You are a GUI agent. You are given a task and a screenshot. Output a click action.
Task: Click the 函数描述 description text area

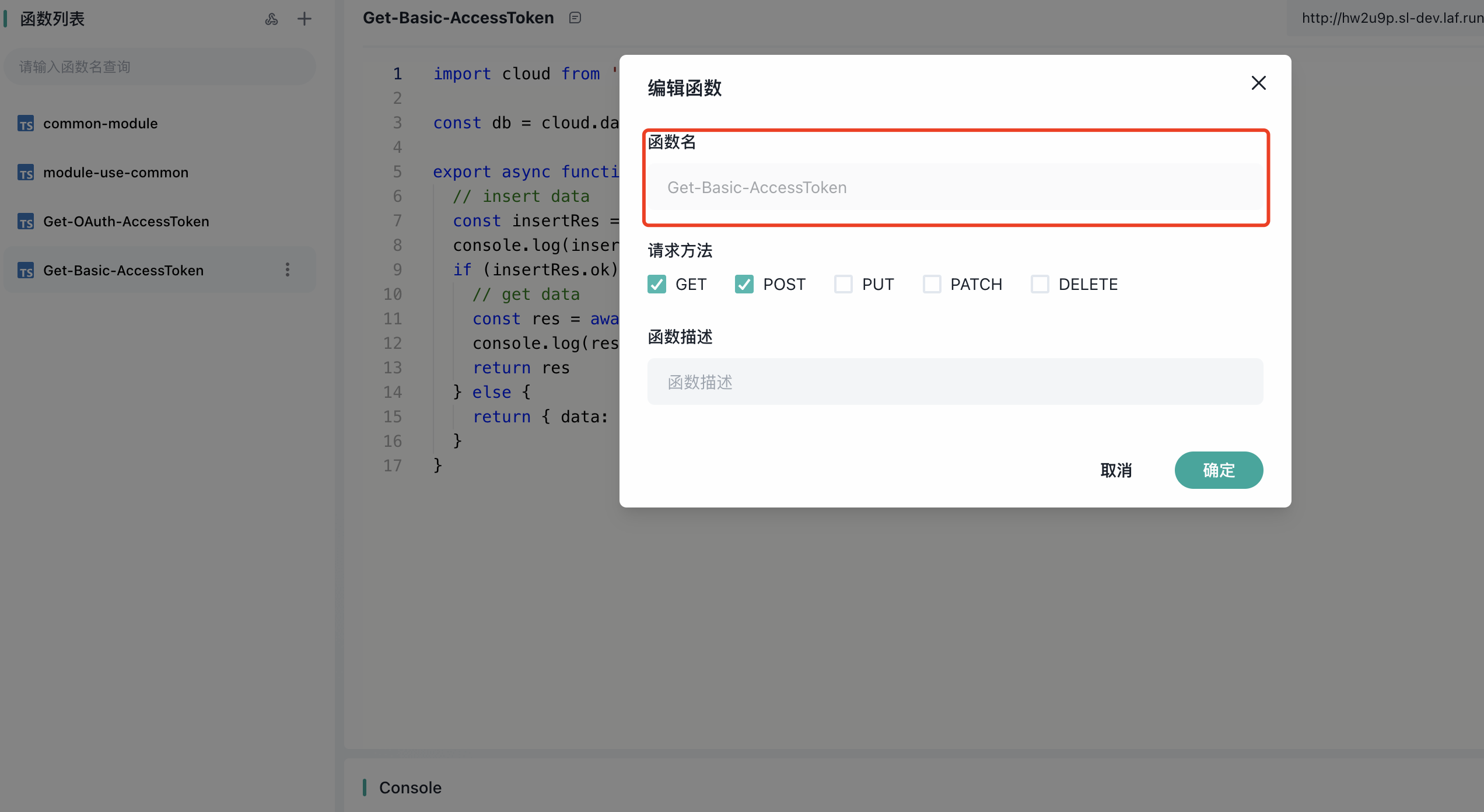pyautogui.click(x=956, y=381)
